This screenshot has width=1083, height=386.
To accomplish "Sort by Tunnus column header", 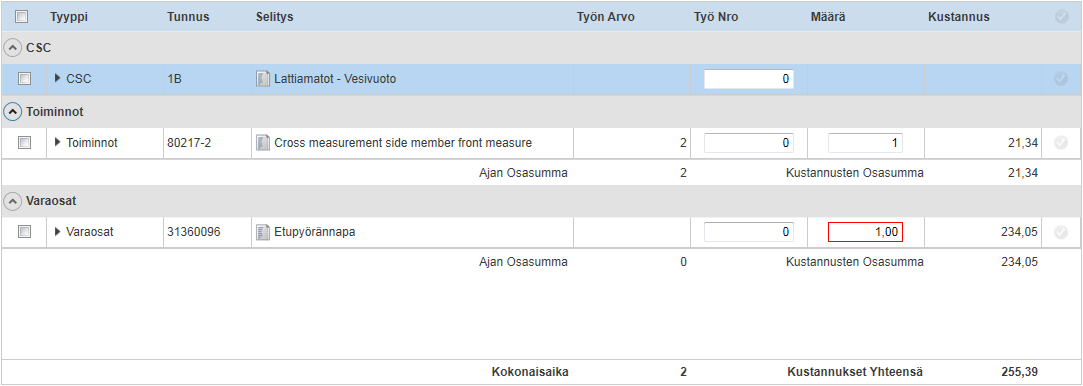I will coord(188,17).
